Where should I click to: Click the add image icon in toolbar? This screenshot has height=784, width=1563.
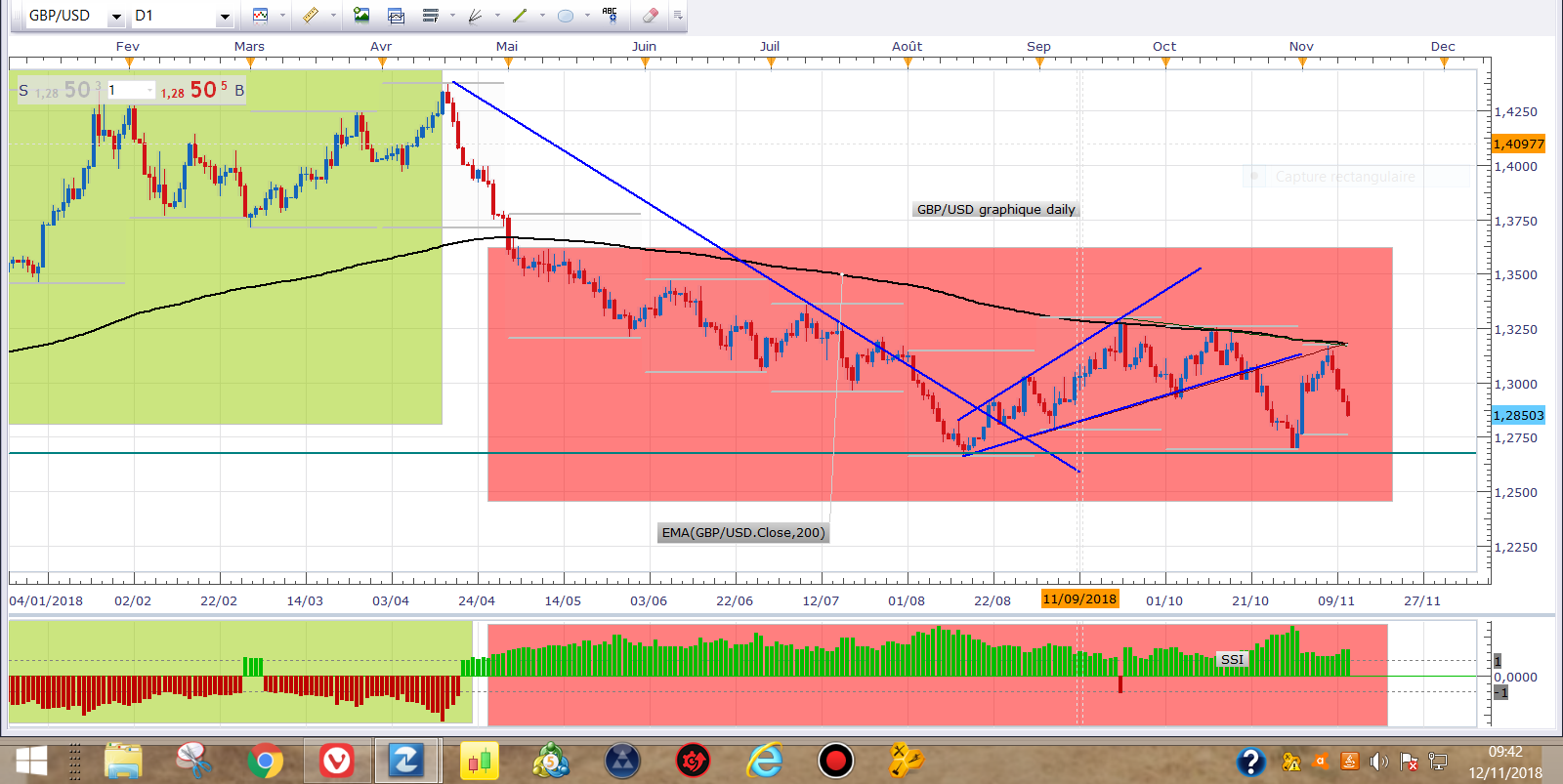pyautogui.click(x=361, y=16)
